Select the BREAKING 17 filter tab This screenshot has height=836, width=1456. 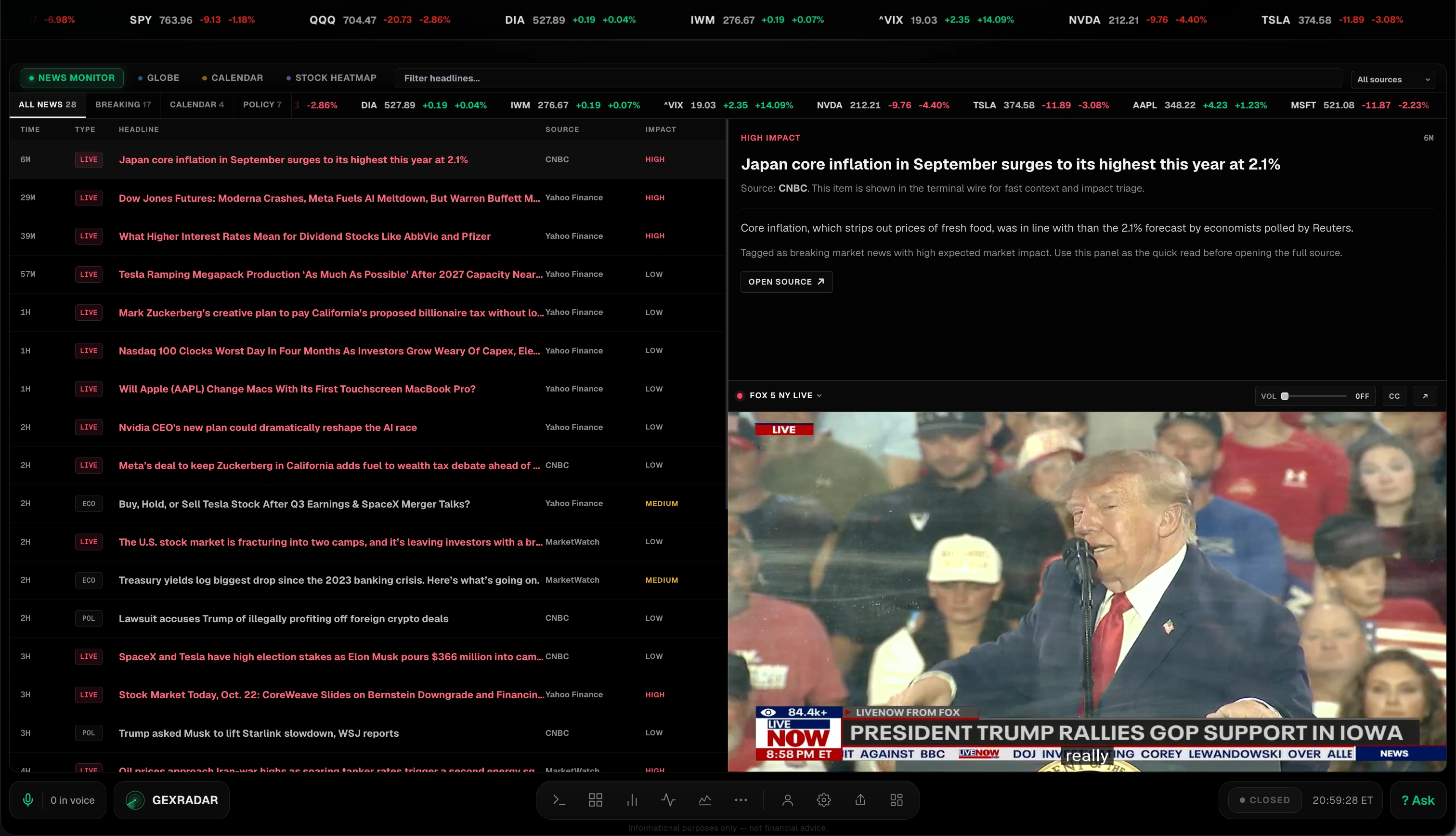coord(123,104)
